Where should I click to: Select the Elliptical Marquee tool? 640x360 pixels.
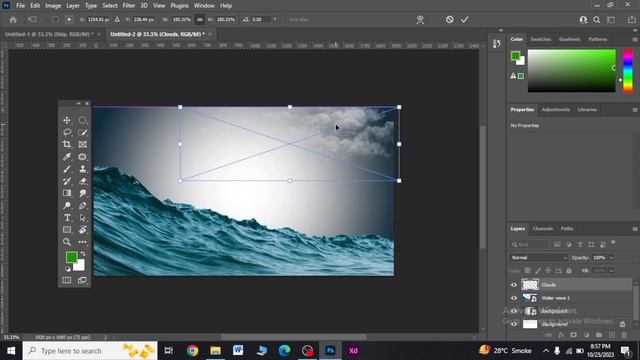point(82,120)
